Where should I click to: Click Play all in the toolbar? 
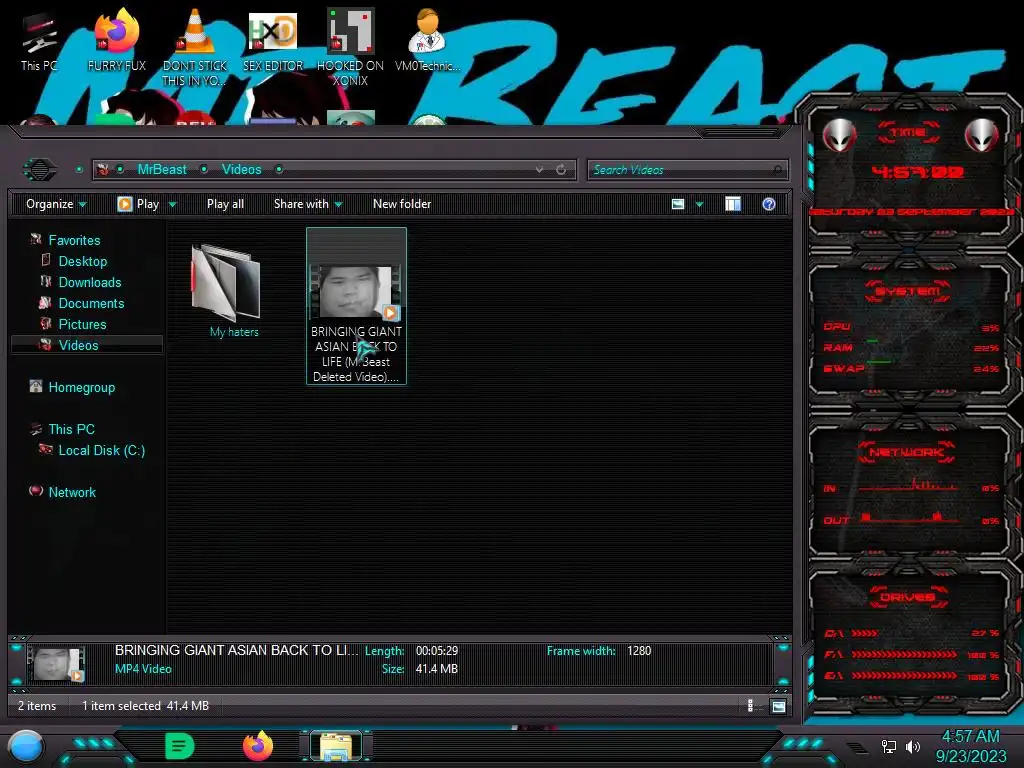(x=225, y=204)
